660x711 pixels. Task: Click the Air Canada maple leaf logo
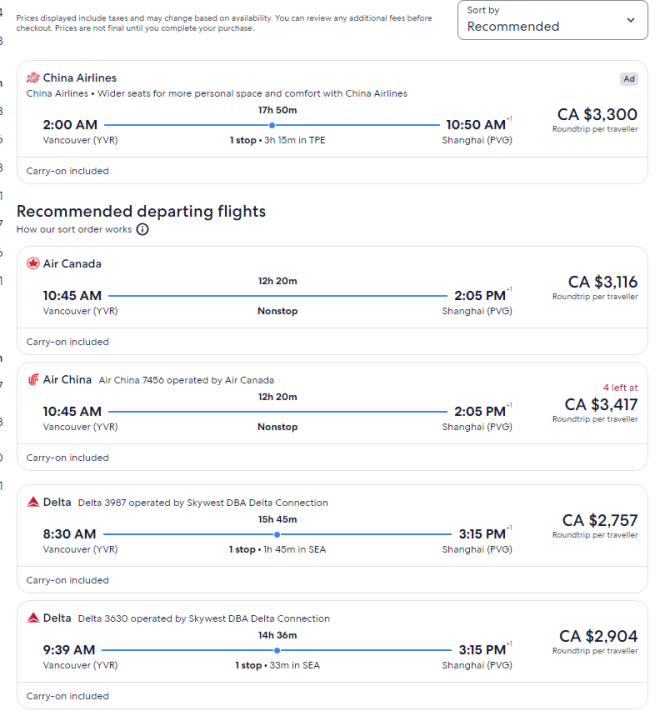tap(33, 264)
